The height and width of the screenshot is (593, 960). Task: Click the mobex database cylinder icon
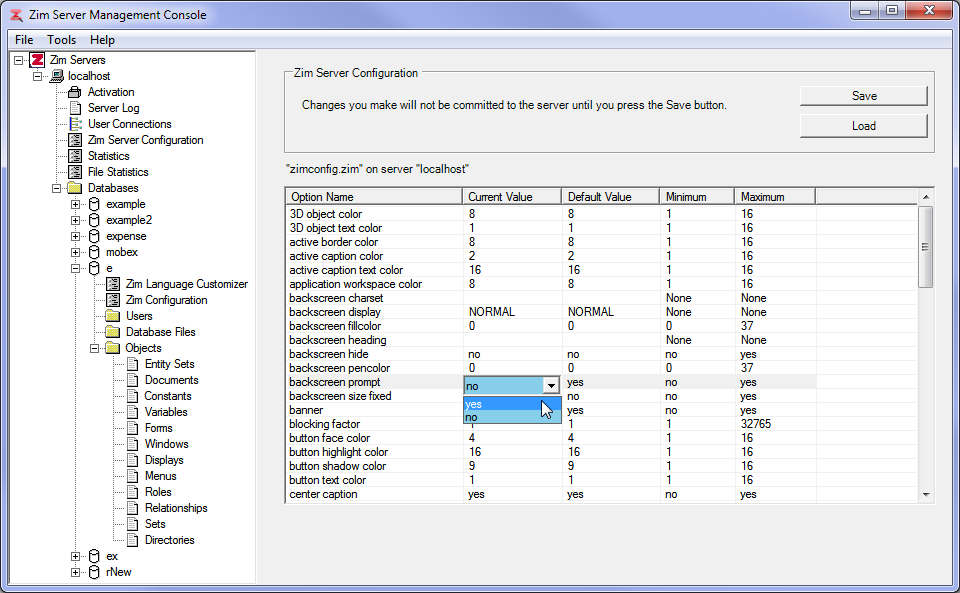pos(94,252)
